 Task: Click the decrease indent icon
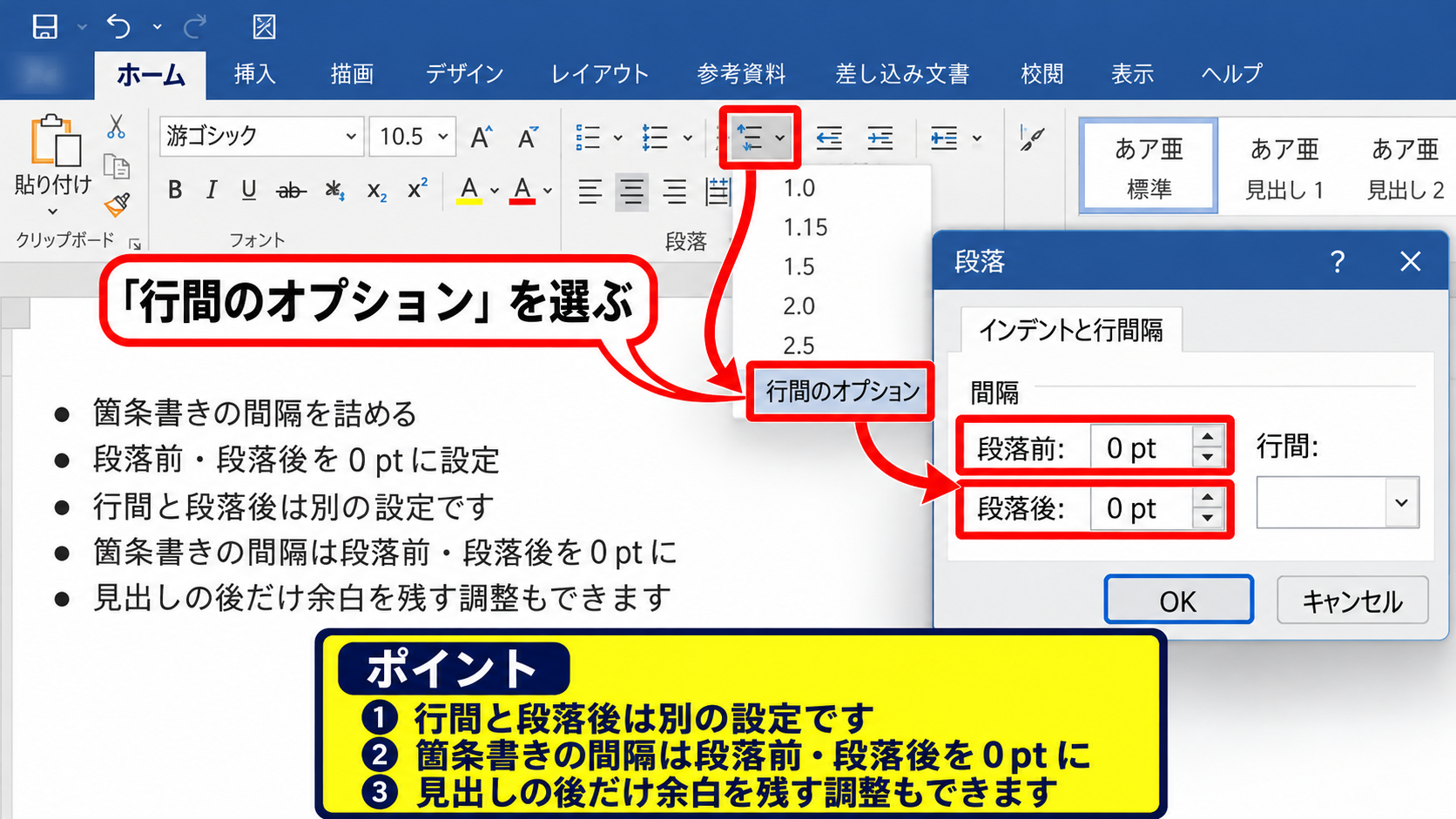click(x=829, y=138)
